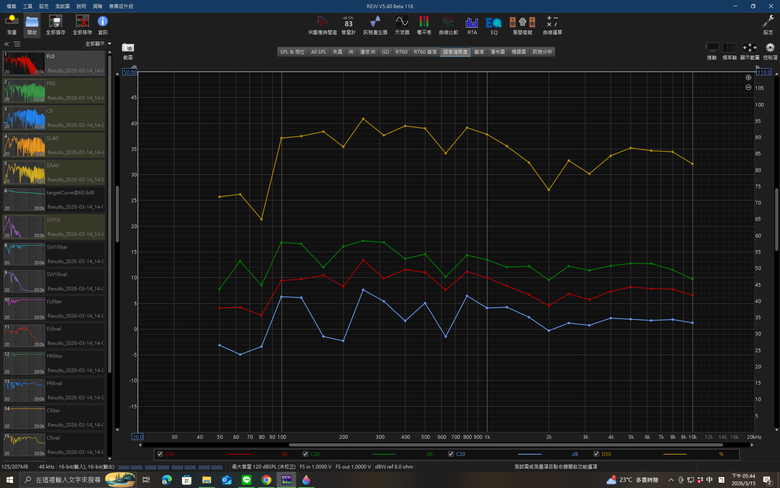
Task: Open the EQ tool icon
Action: click(493, 25)
